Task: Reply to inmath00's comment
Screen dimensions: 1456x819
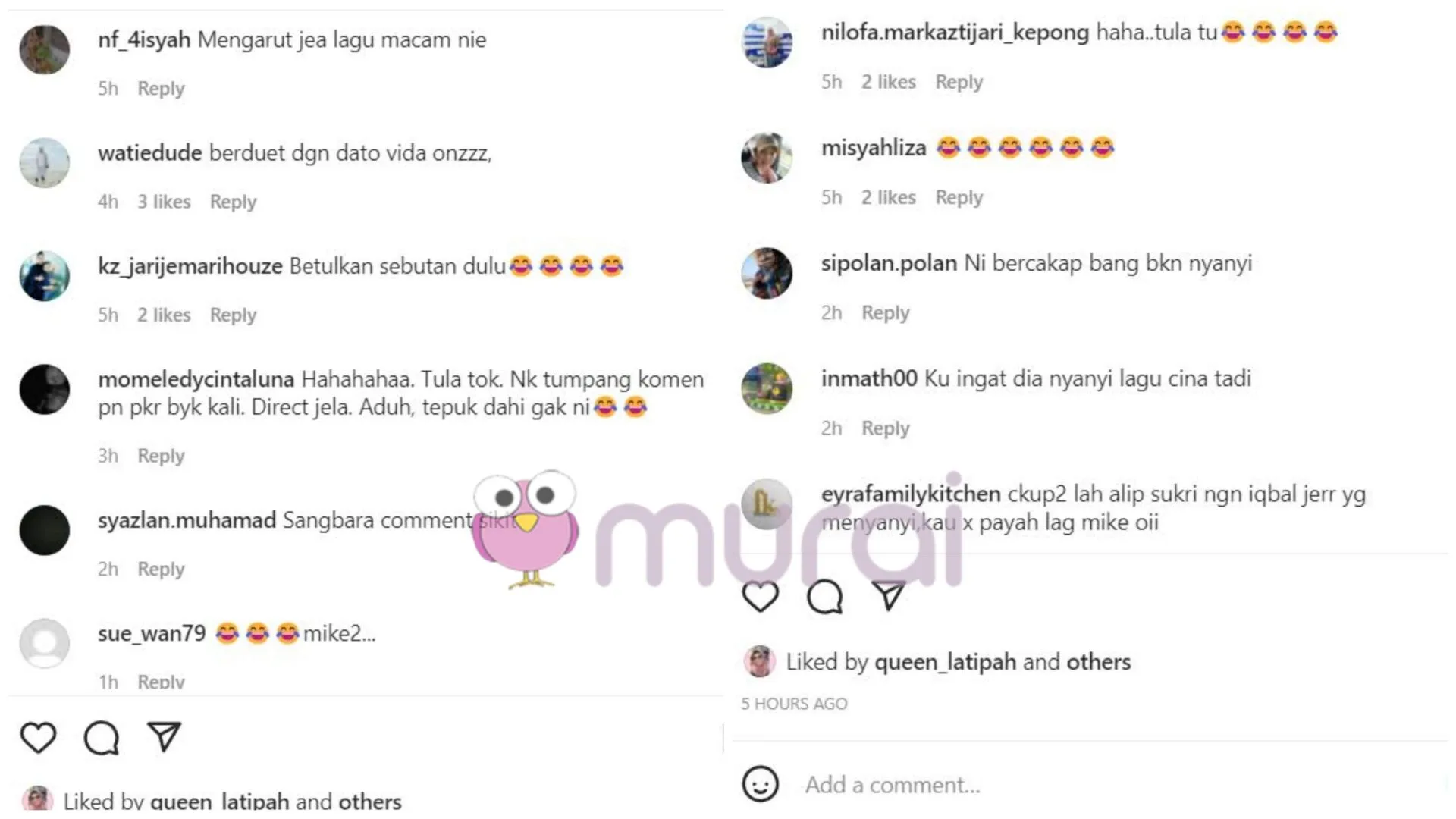Action: click(x=885, y=428)
